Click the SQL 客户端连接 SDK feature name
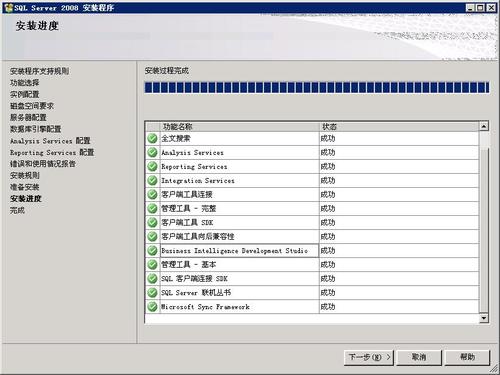500x375 pixels. point(194,278)
